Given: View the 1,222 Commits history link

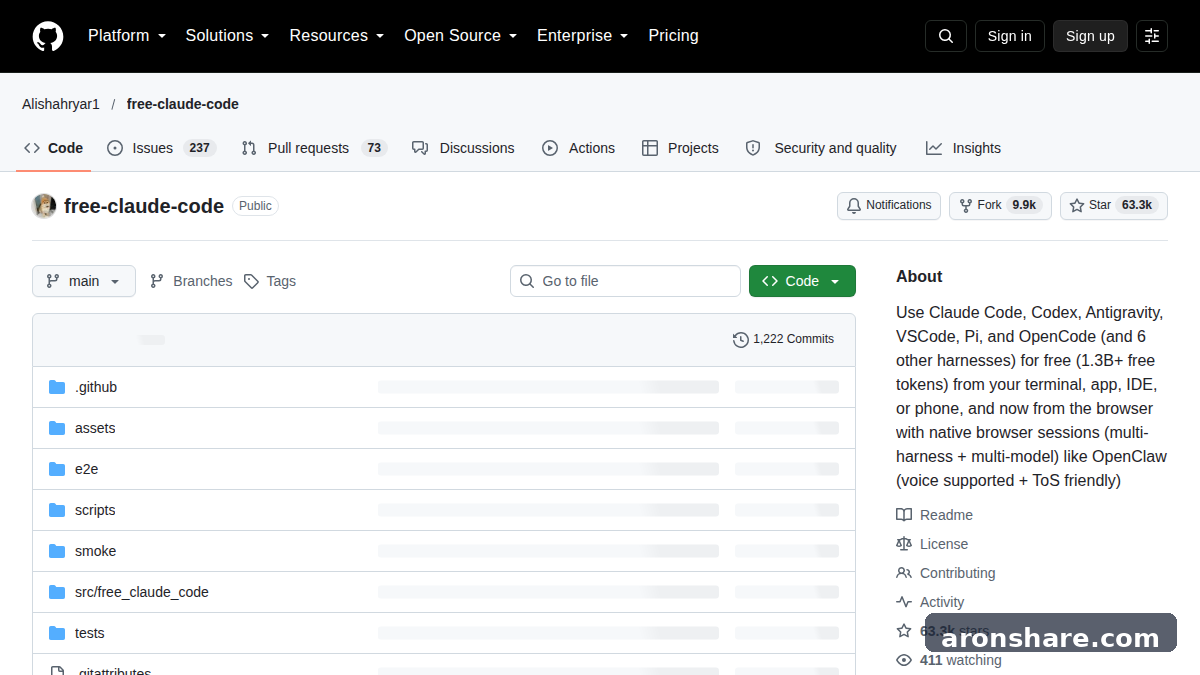Looking at the screenshot, I should coord(784,339).
